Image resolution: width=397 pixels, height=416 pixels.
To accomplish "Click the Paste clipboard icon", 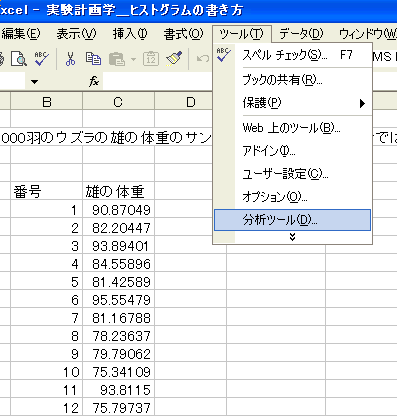I will (117, 59).
